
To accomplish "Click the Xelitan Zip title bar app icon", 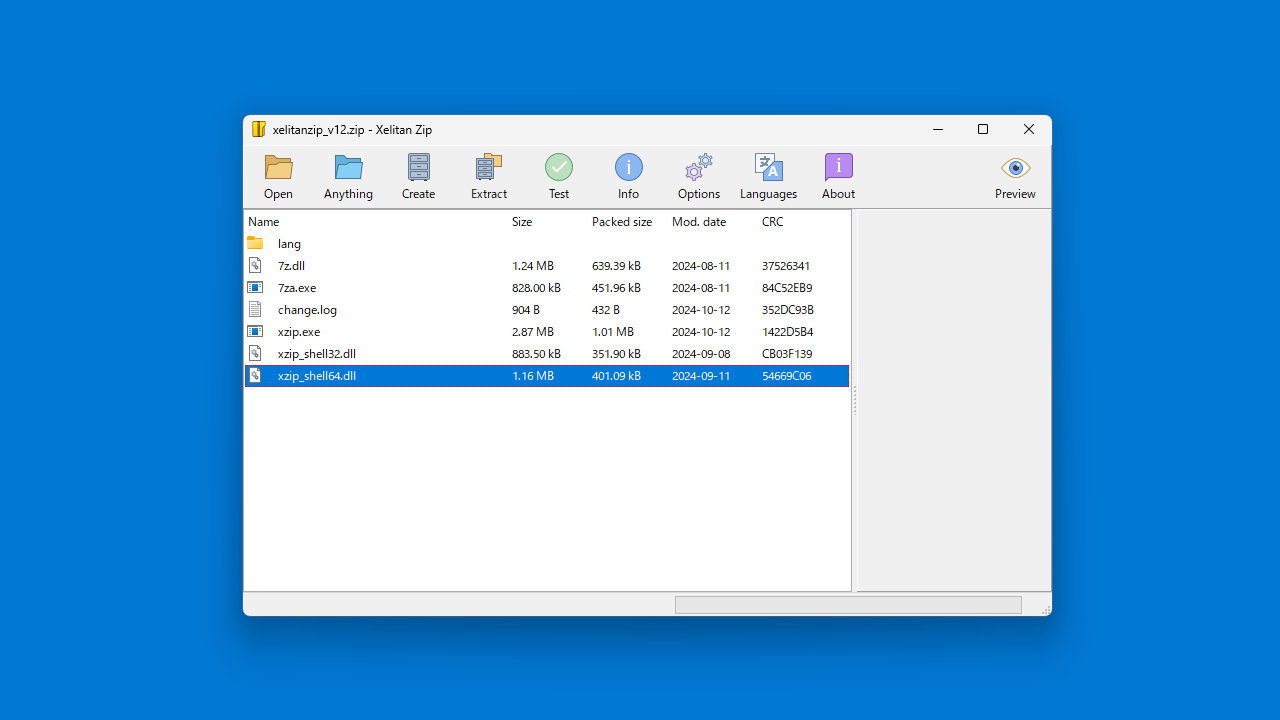I will 259,129.
